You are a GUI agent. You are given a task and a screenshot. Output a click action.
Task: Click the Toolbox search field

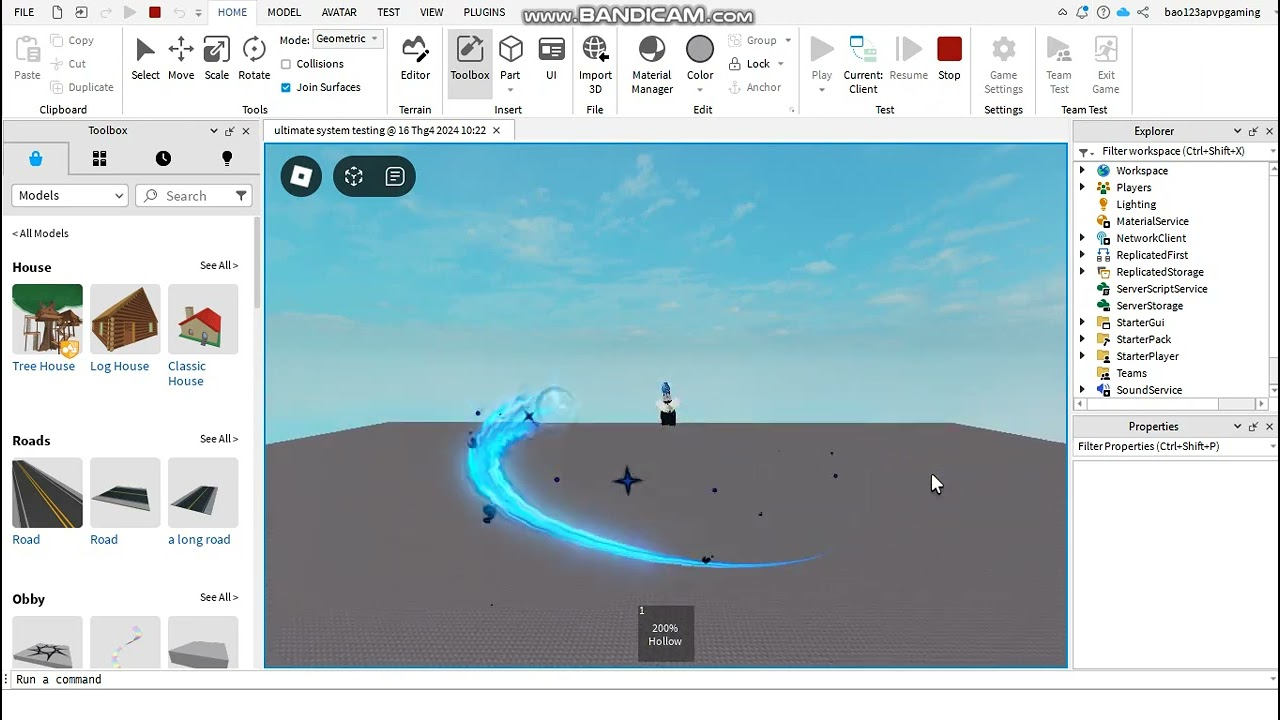(x=188, y=196)
